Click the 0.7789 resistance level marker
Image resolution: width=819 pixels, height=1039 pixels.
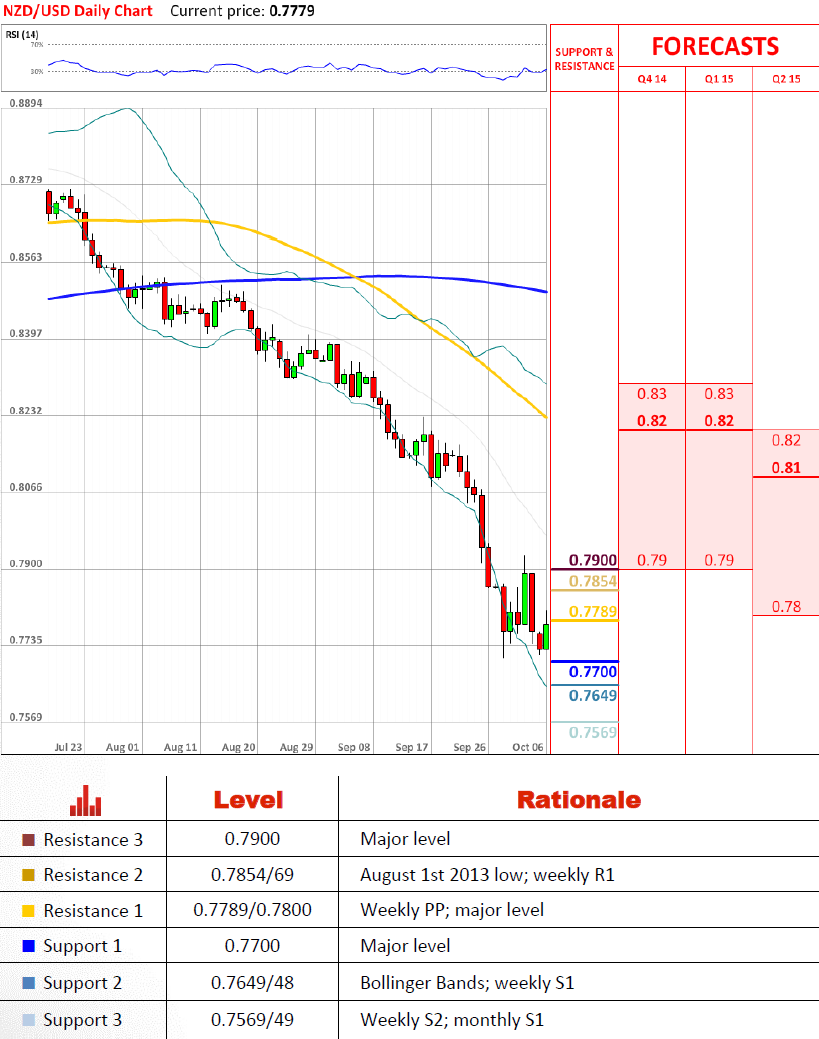pyautogui.click(x=592, y=612)
